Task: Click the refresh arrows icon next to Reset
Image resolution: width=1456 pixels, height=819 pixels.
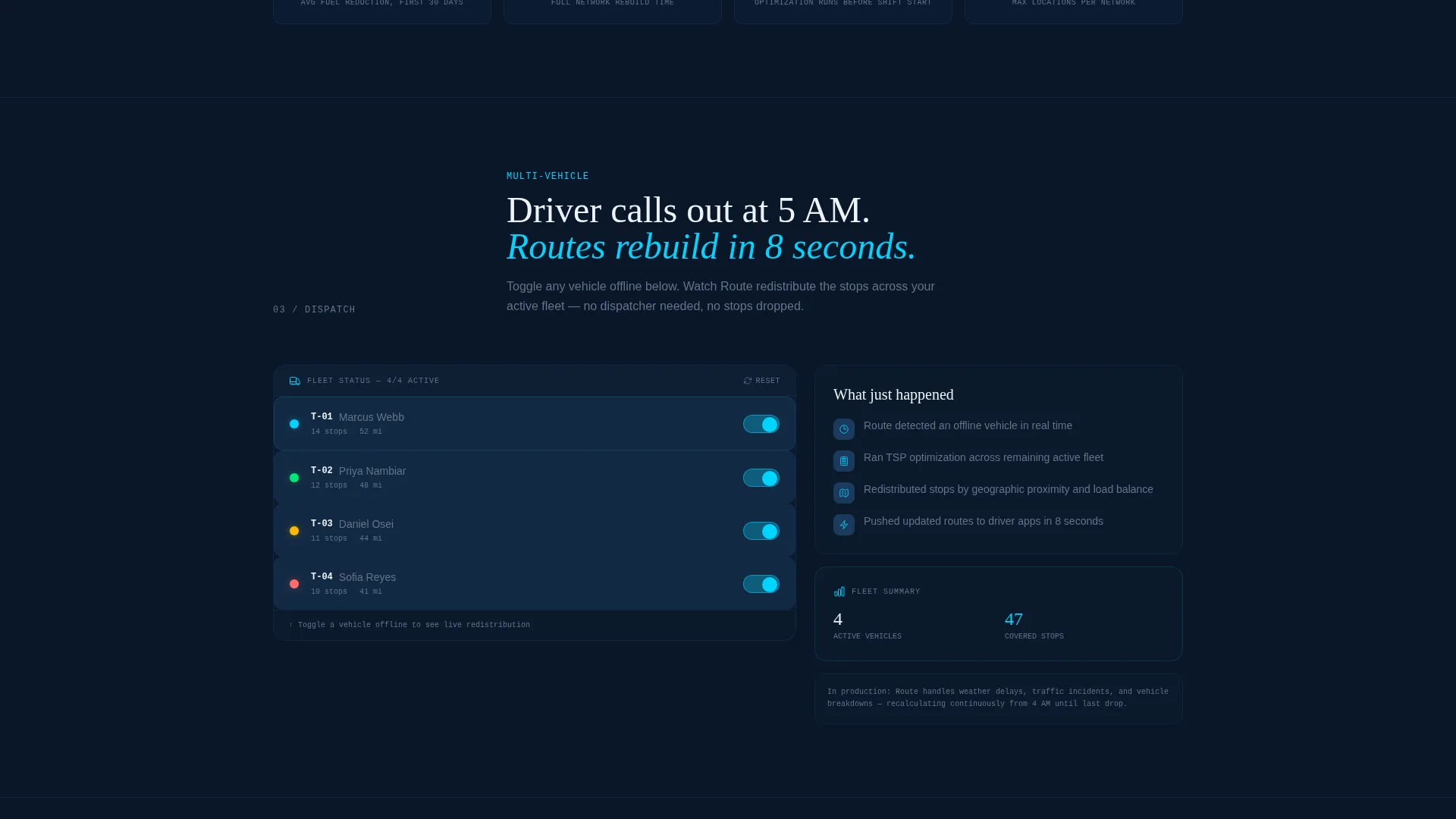Action: point(748,381)
